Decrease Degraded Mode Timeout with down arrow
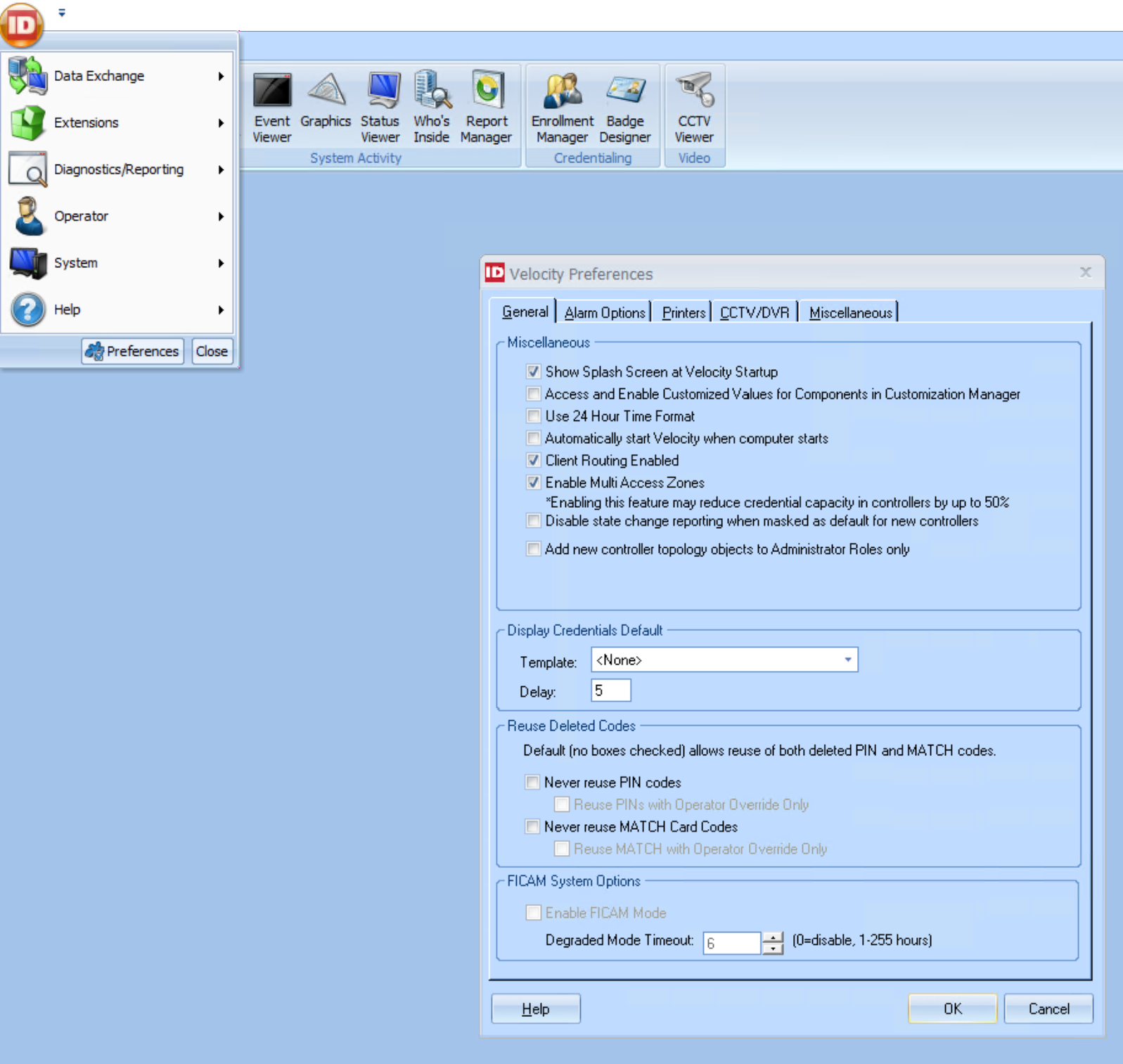Image resolution: width=1123 pixels, height=1064 pixels. coord(773,949)
